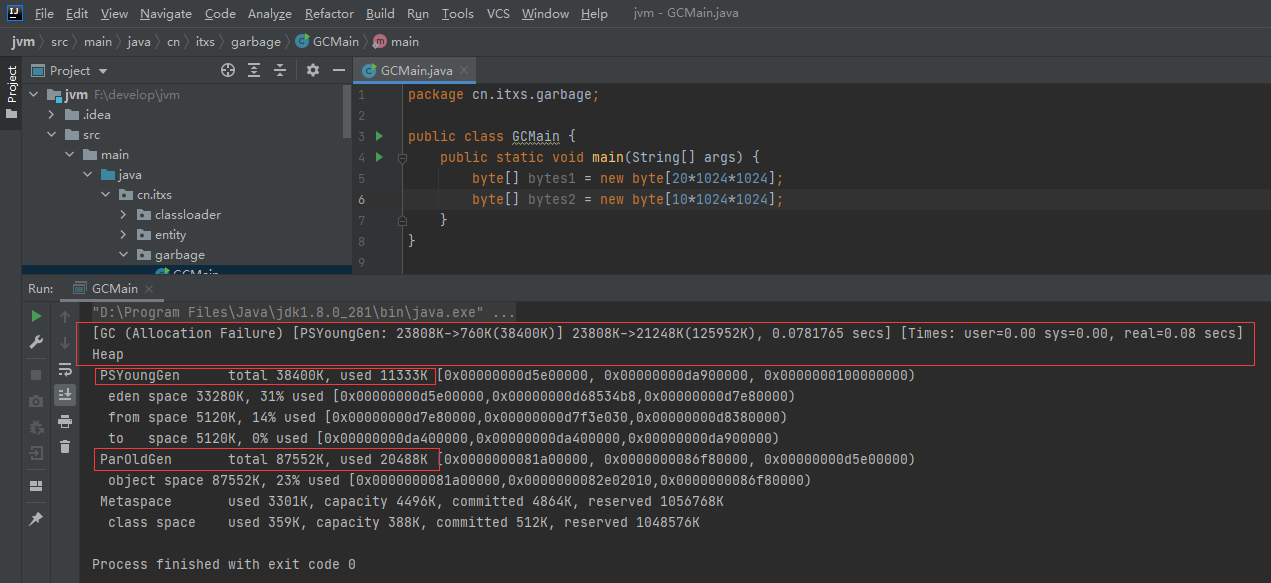The width and height of the screenshot is (1271, 583).
Task: Restore layout icon in Run toolbar
Action: click(x=36, y=486)
